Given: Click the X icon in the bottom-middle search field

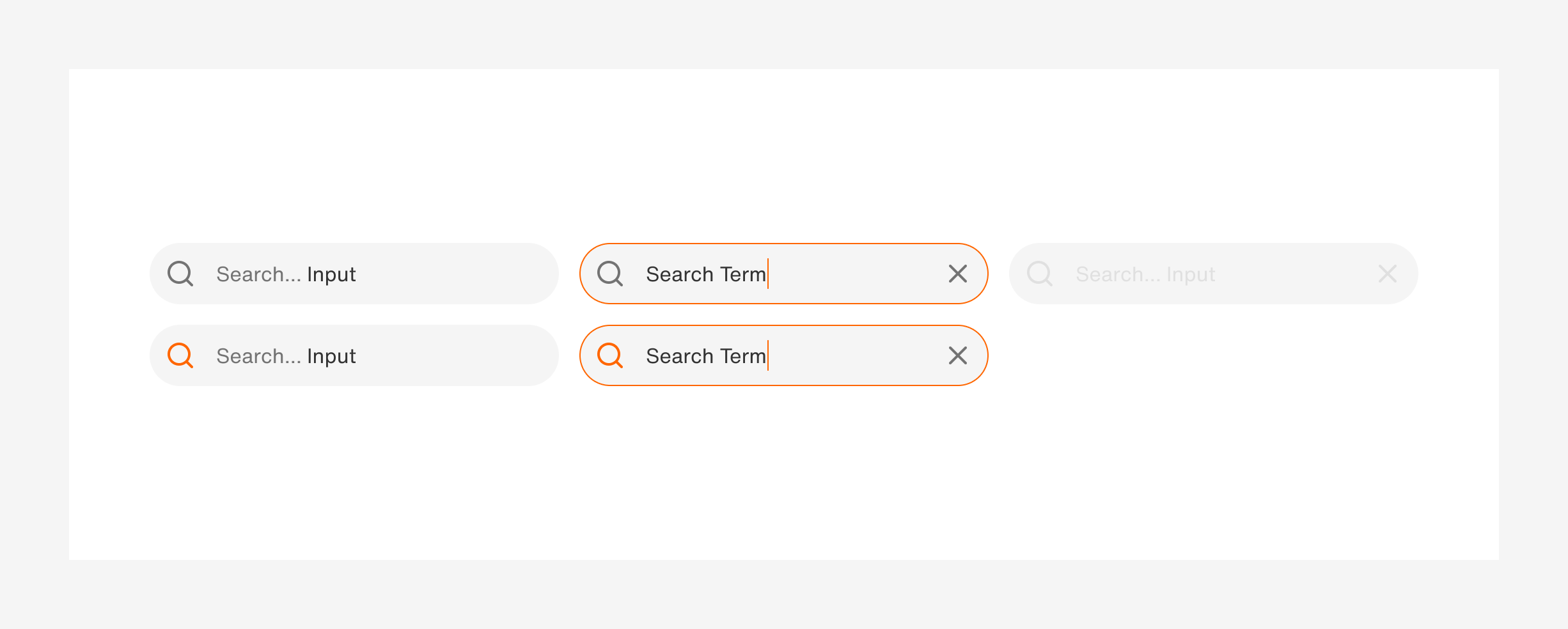Looking at the screenshot, I should point(957,355).
